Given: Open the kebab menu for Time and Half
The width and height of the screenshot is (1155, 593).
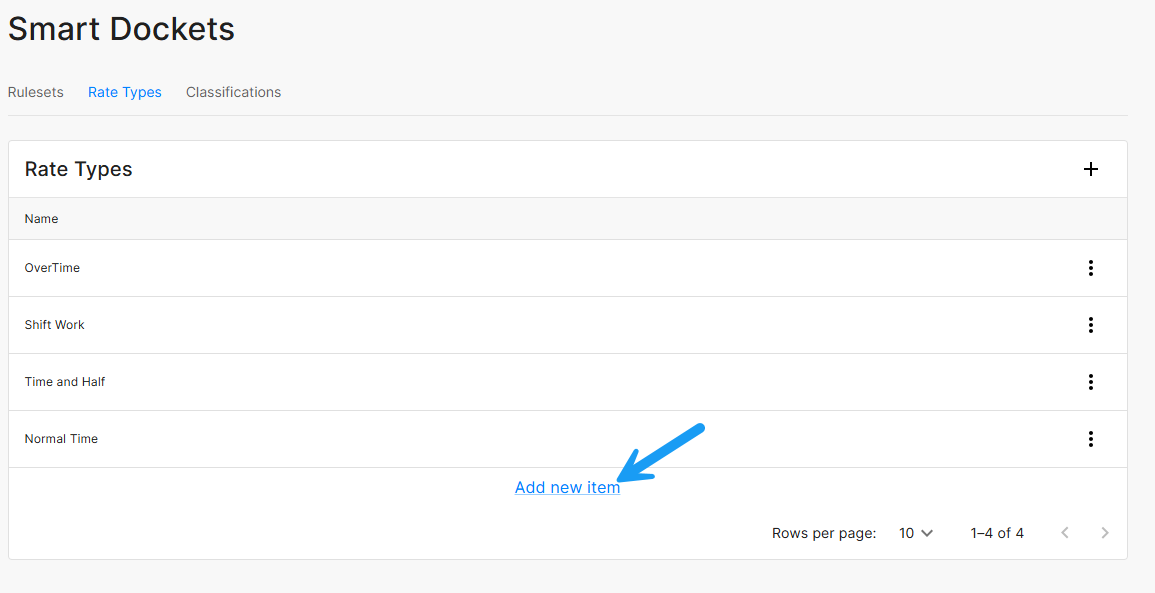Looking at the screenshot, I should coord(1090,382).
